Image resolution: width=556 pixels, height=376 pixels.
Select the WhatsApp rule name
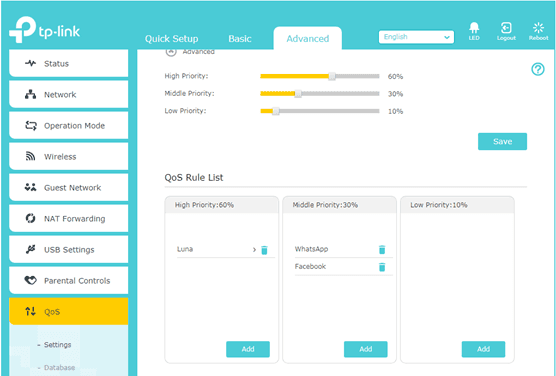pos(311,249)
